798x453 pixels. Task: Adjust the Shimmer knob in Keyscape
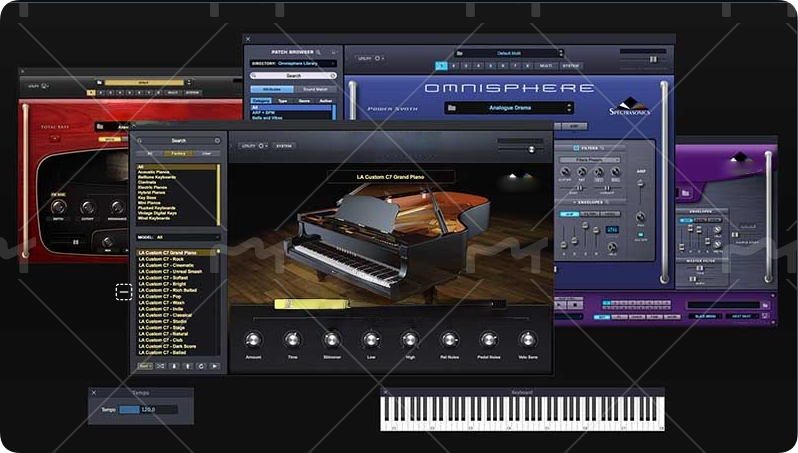(x=332, y=339)
